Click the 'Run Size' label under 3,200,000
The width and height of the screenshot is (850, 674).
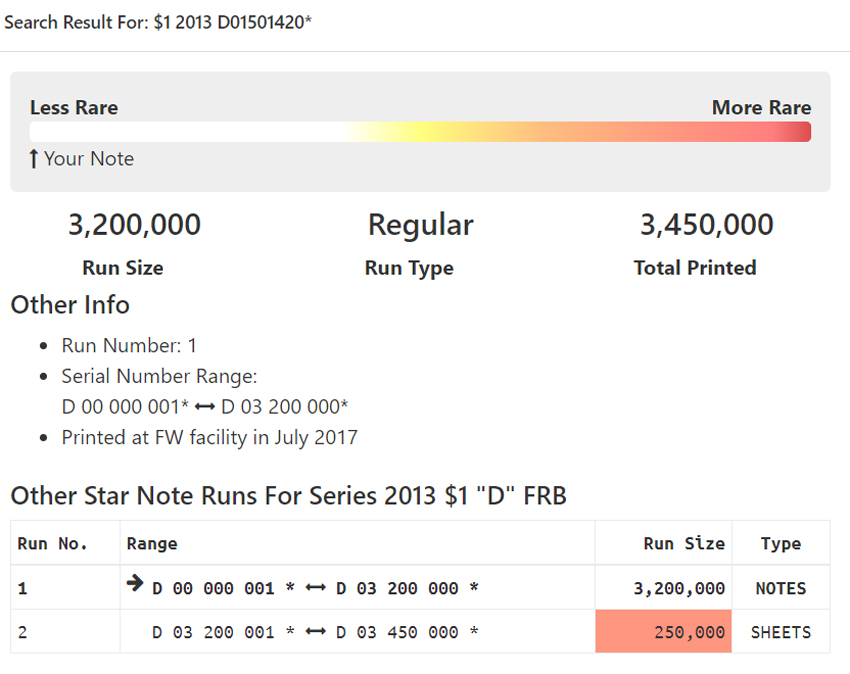tap(123, 268)
